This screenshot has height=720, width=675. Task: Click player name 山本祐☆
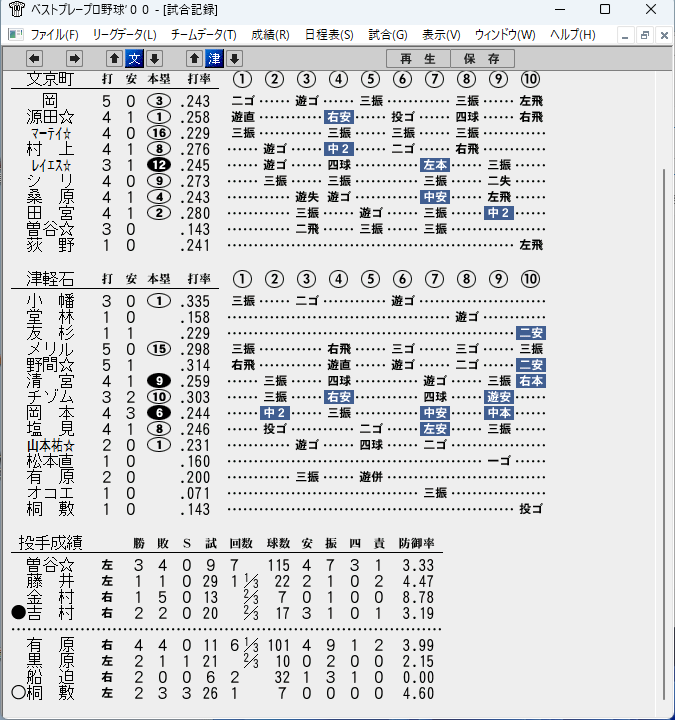(51, 445)
